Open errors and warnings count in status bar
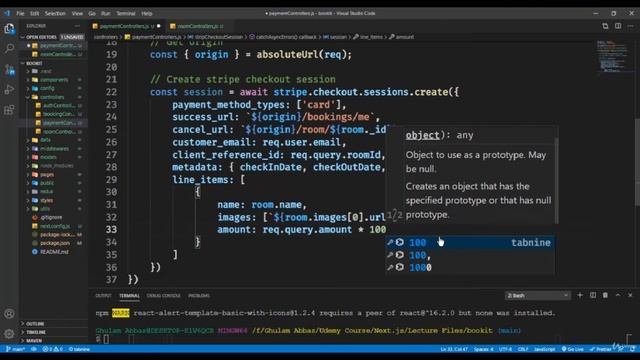The image size is (640, 360). [52, 349]
